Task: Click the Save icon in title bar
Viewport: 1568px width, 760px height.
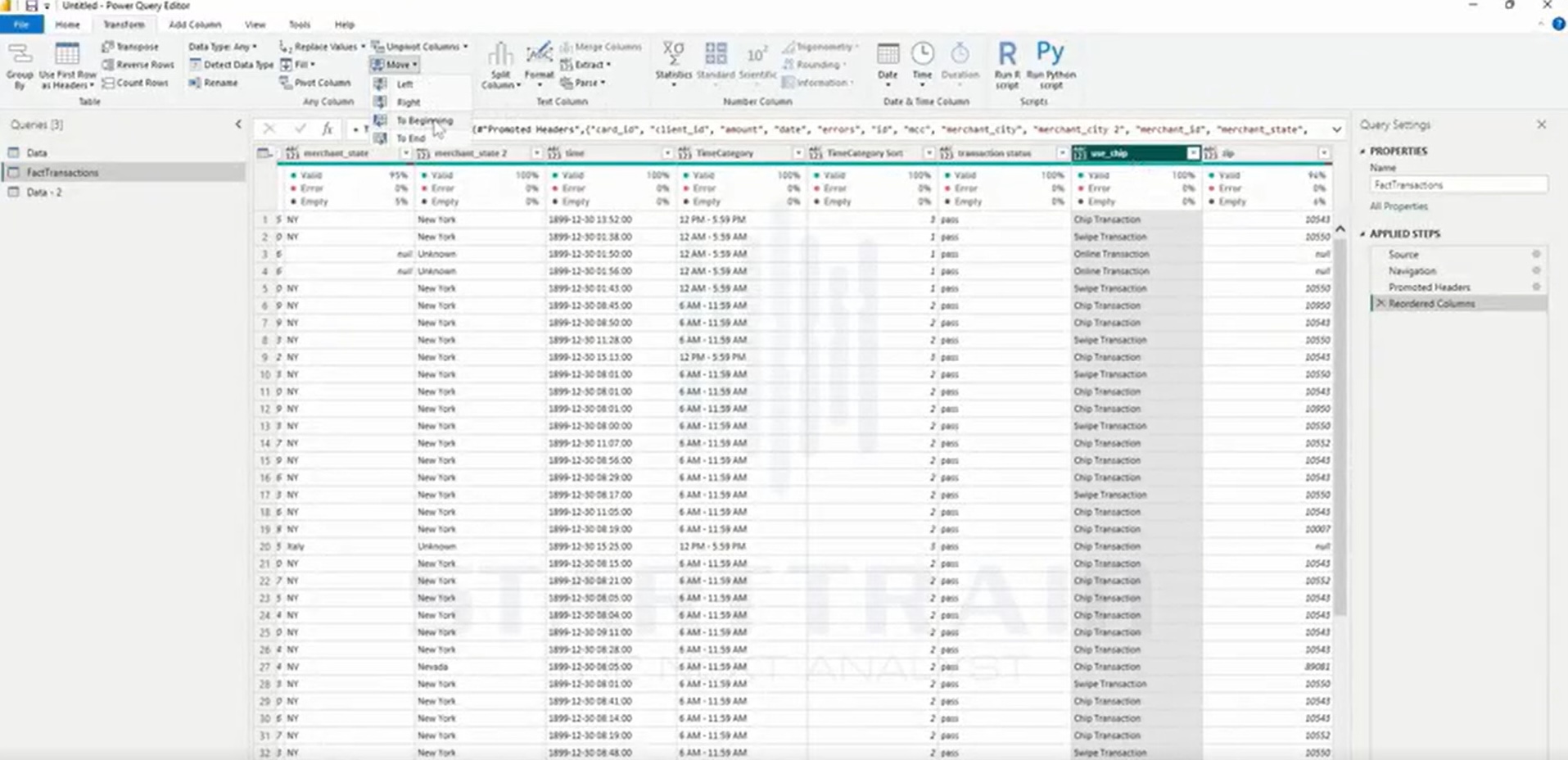Action: point(31,6)
